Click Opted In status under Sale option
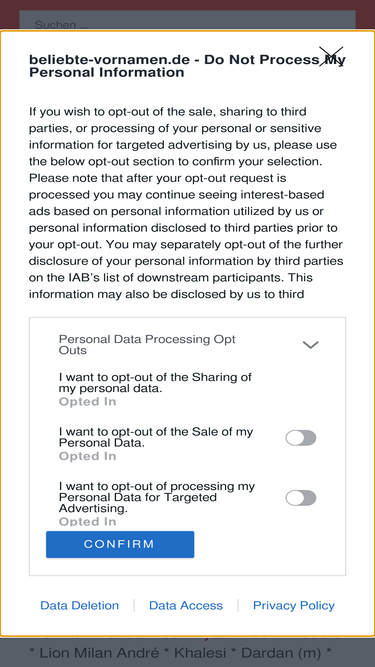375x667 pixels. tap(87, 456)
